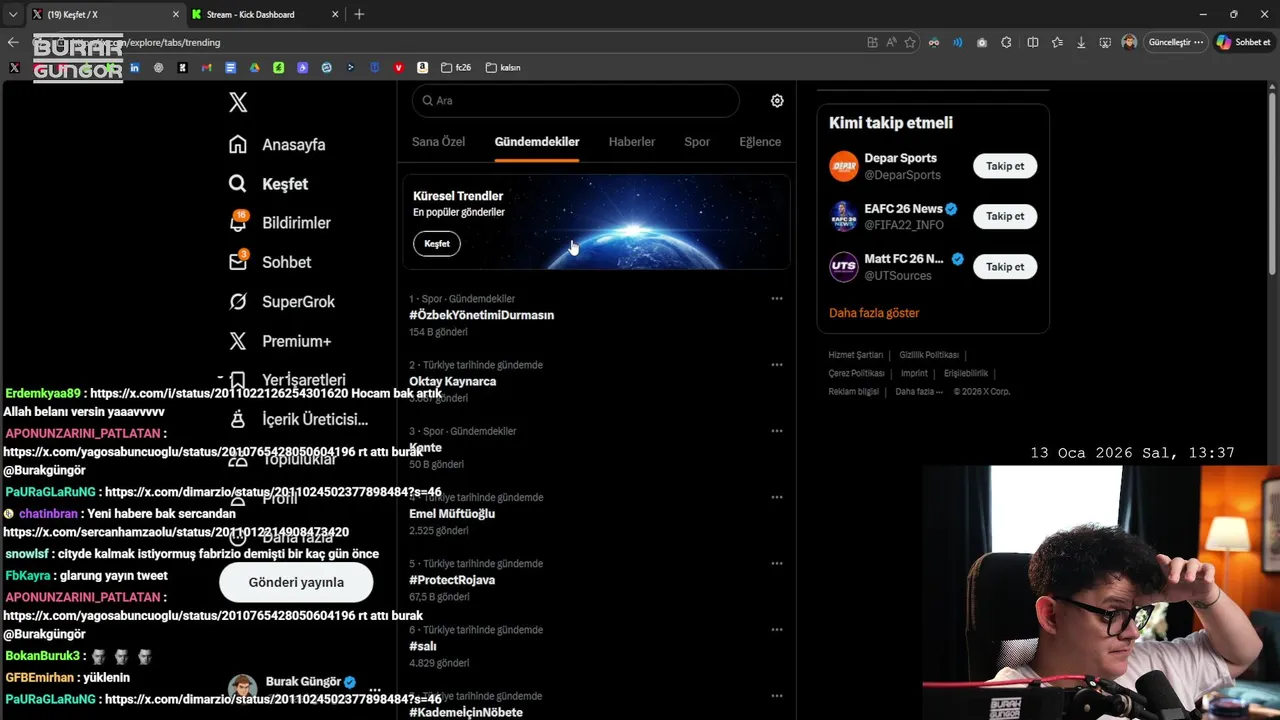Screen dimensions: 1280x720
Task: Open the Hizmet Şartları footer link
Action: tap(855, 355)
